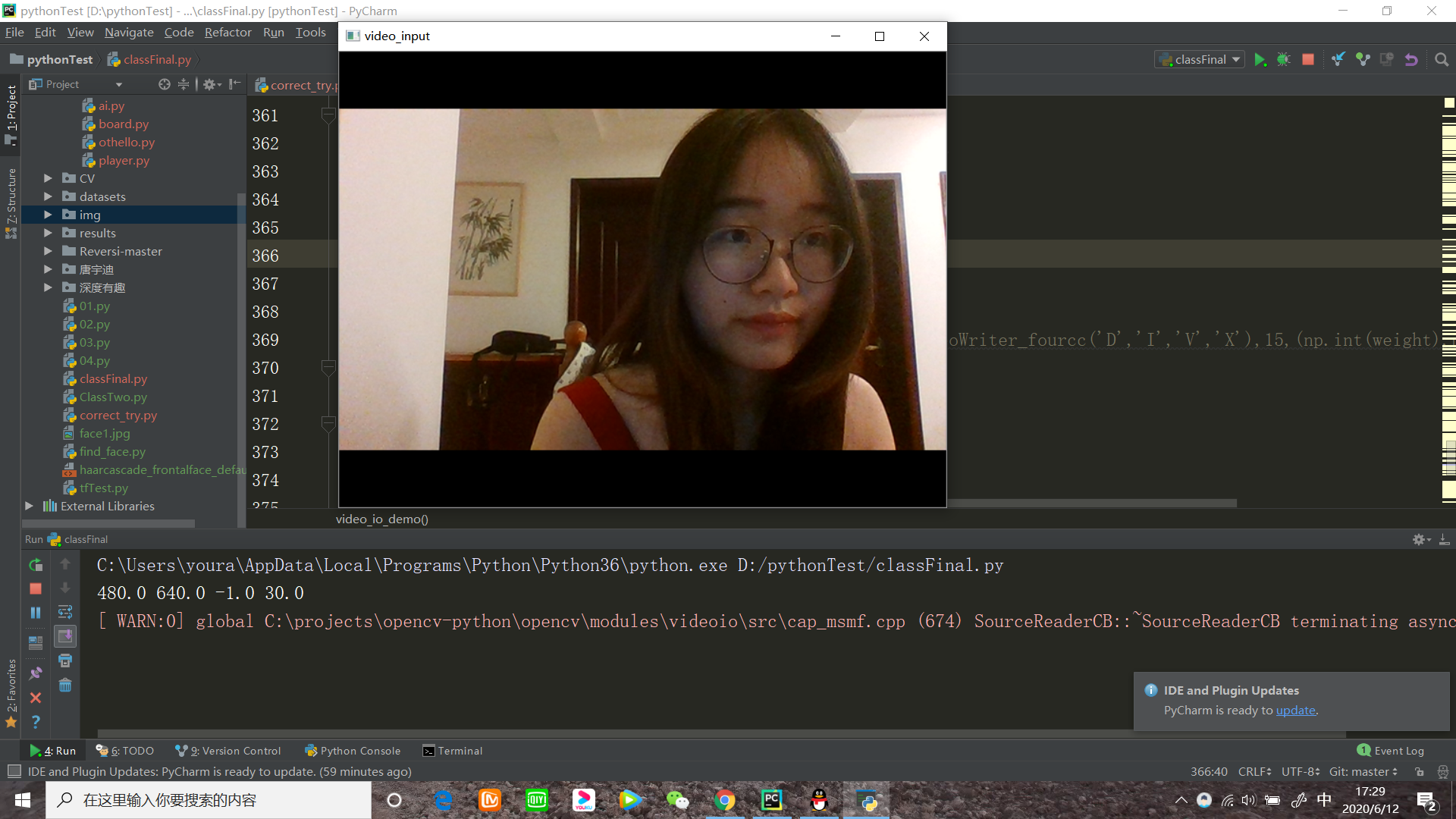Screen dimensions: 1456x819
Task: Toggle Scroll to End in console
Action: [65, 636]
